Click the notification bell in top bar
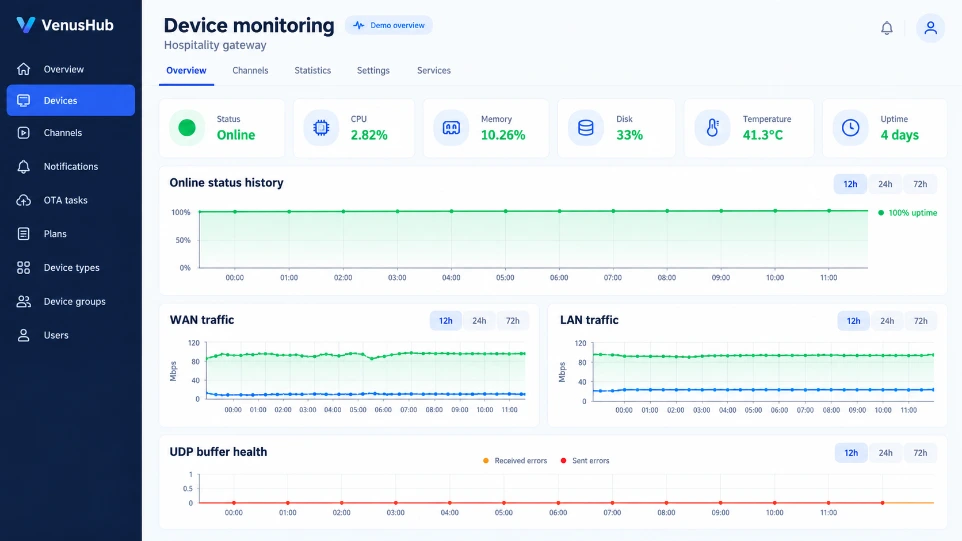Screen dimensions: 962x541 pyautogui.click(x=887, y=28)
